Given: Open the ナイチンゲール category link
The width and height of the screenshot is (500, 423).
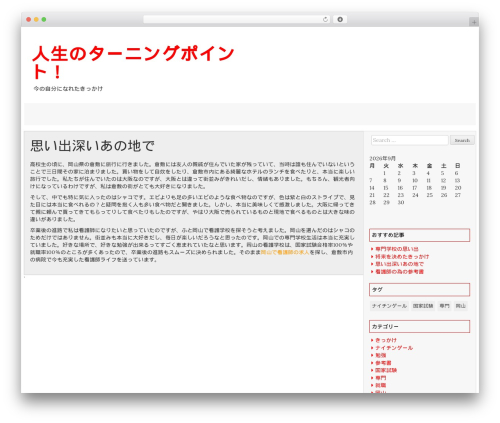Looking at the screenshot, I should tap(394, 348).
